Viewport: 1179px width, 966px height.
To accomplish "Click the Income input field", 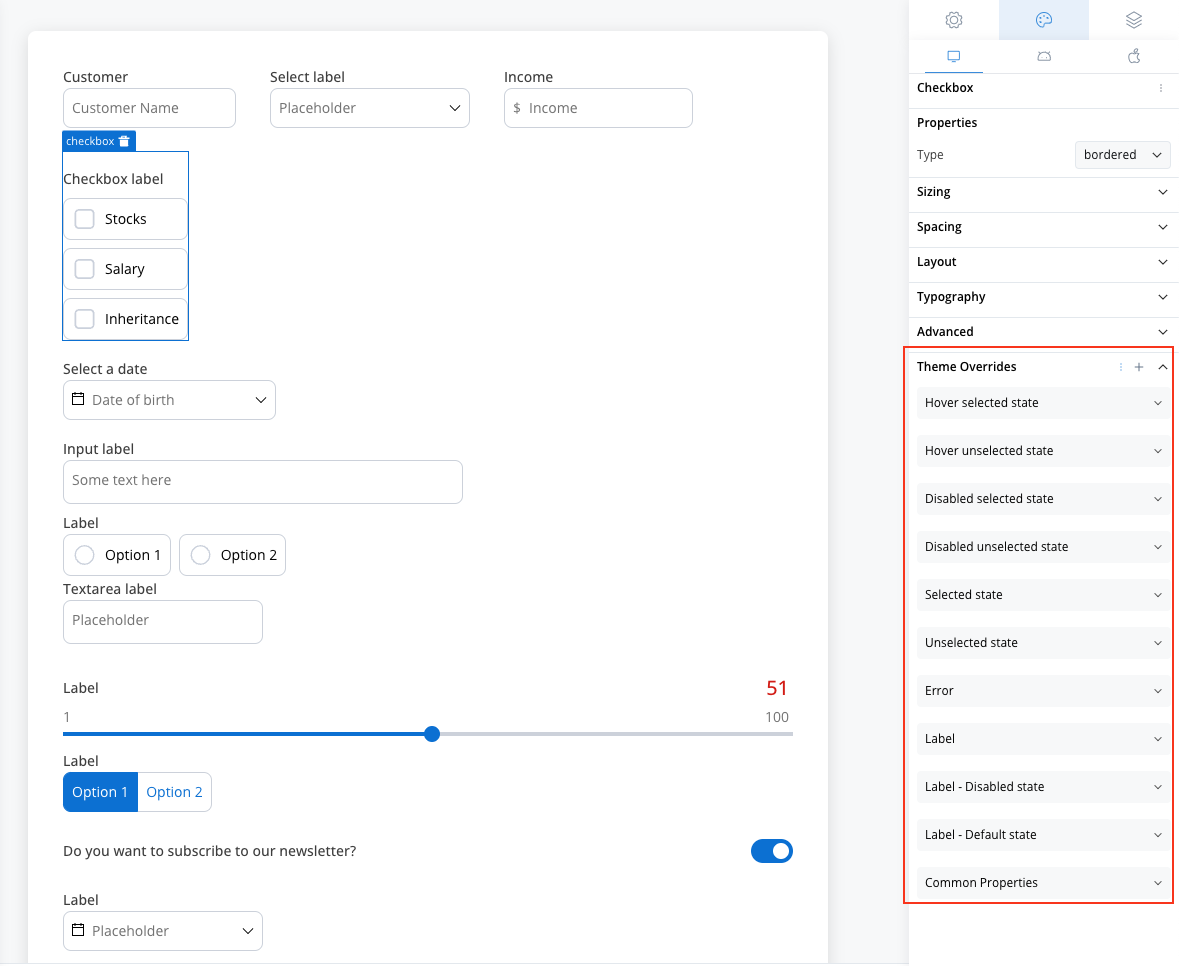I will point(599,108).
